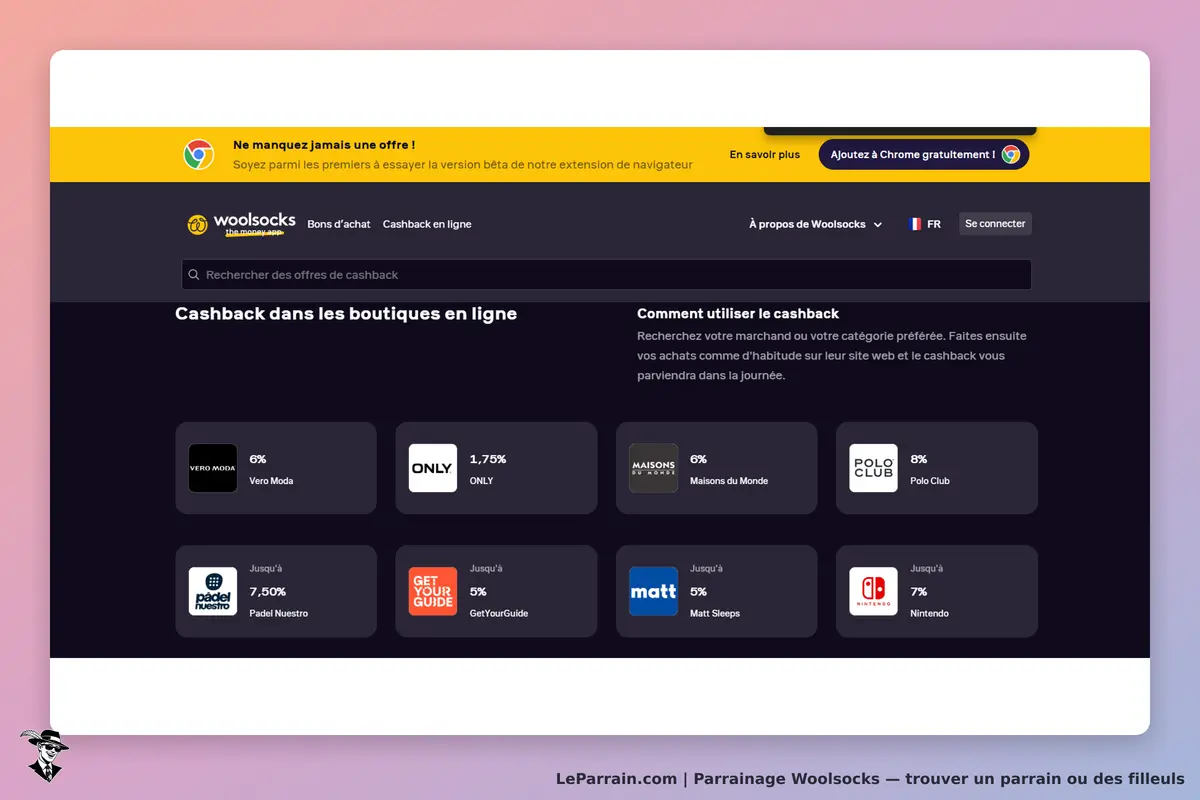Image resolution: width=1200 pixels, height=800 pixels.
Task: Click the search magnifier icon
Action: pyautogui.click(x=194, y=275)
